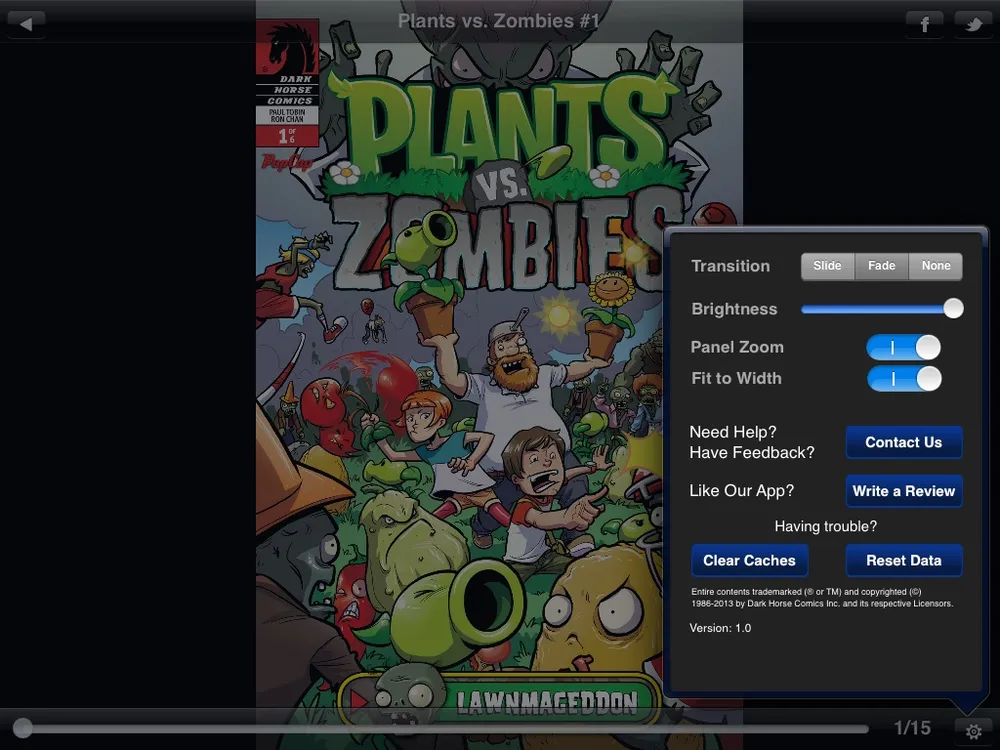The image size is (1000, 750).
Task: Adjust the Brightness slider
Action: [883, 309]
